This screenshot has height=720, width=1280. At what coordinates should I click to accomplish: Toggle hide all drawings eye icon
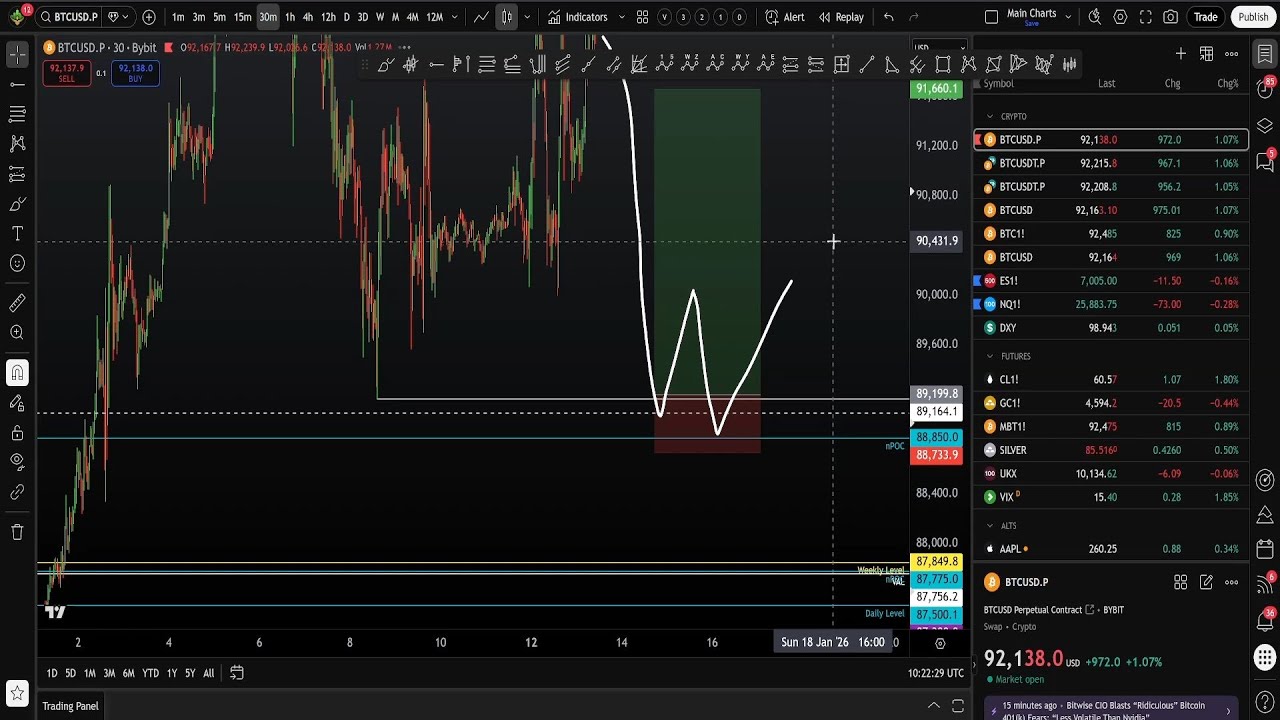[17, 462]
